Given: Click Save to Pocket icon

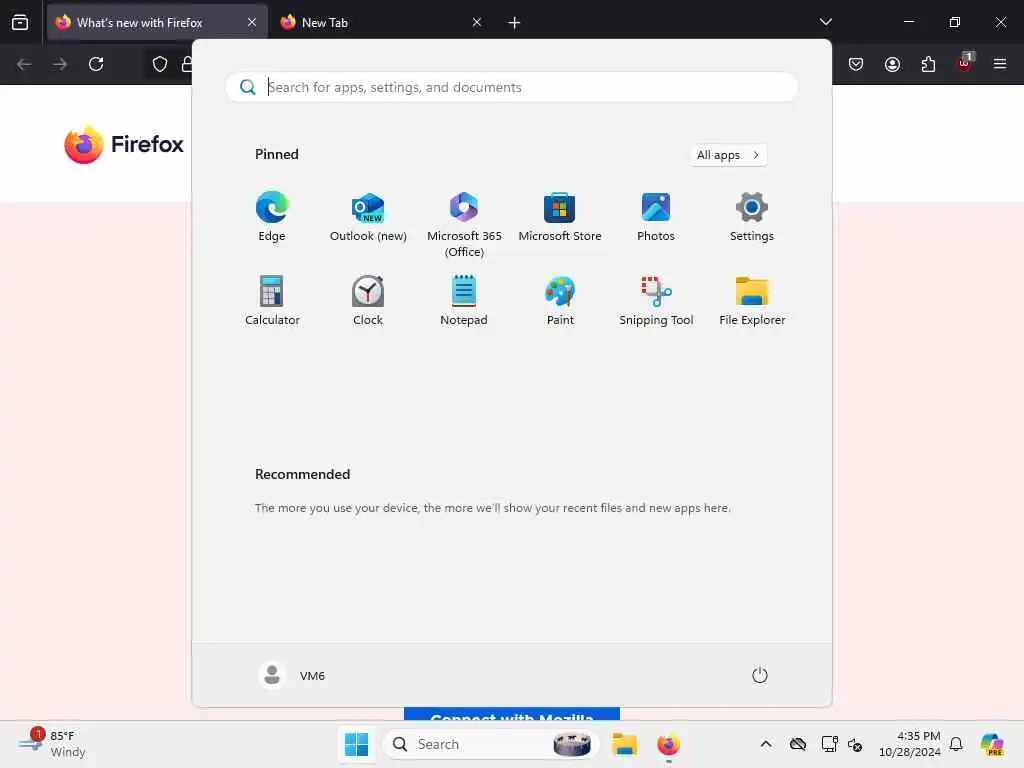Looking at the screenshot, I should [856, 64].
